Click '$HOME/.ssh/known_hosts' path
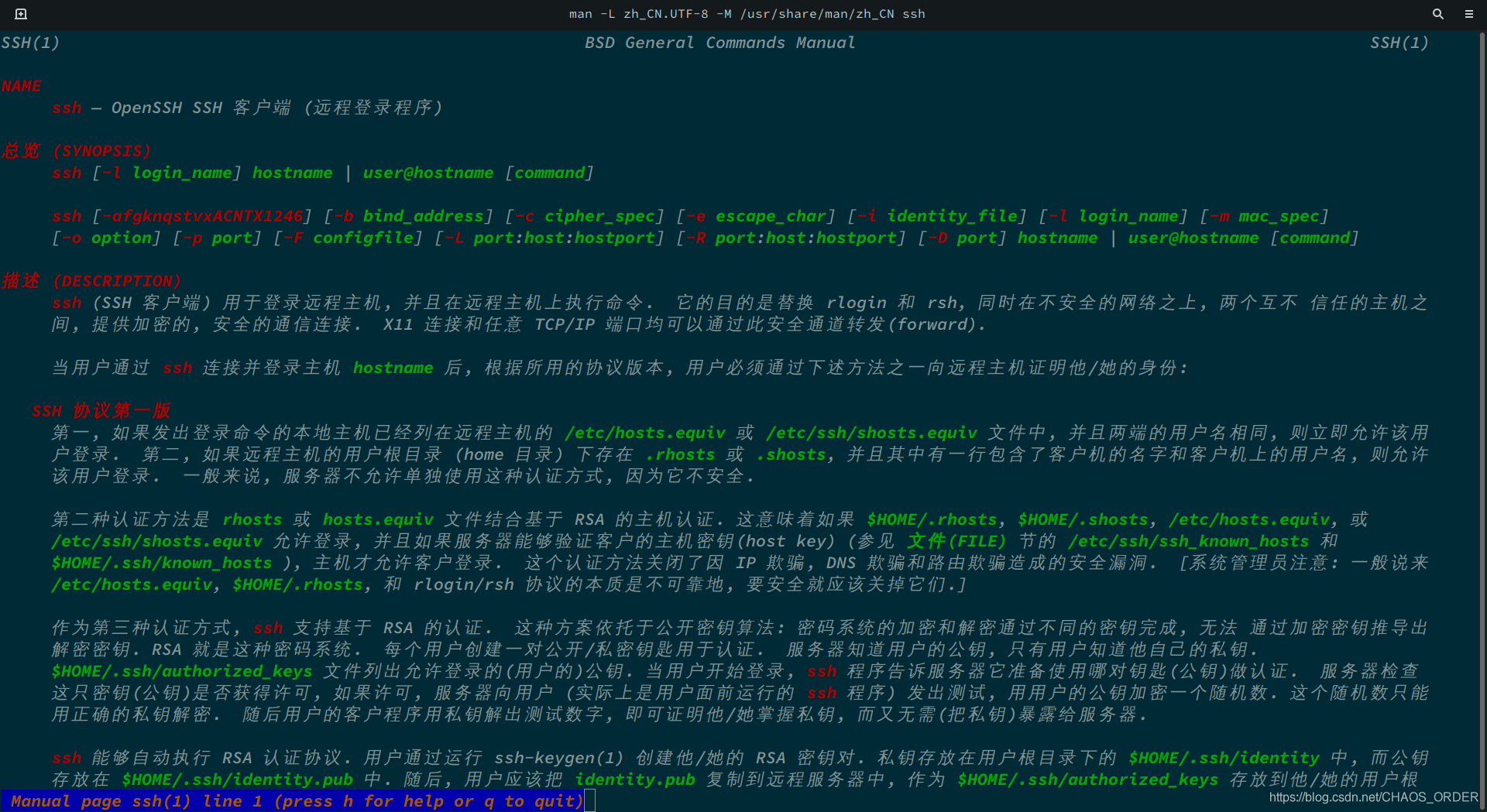Image resolution: width=1487 pixels, height=812 pixels. (x=162, y=563)
